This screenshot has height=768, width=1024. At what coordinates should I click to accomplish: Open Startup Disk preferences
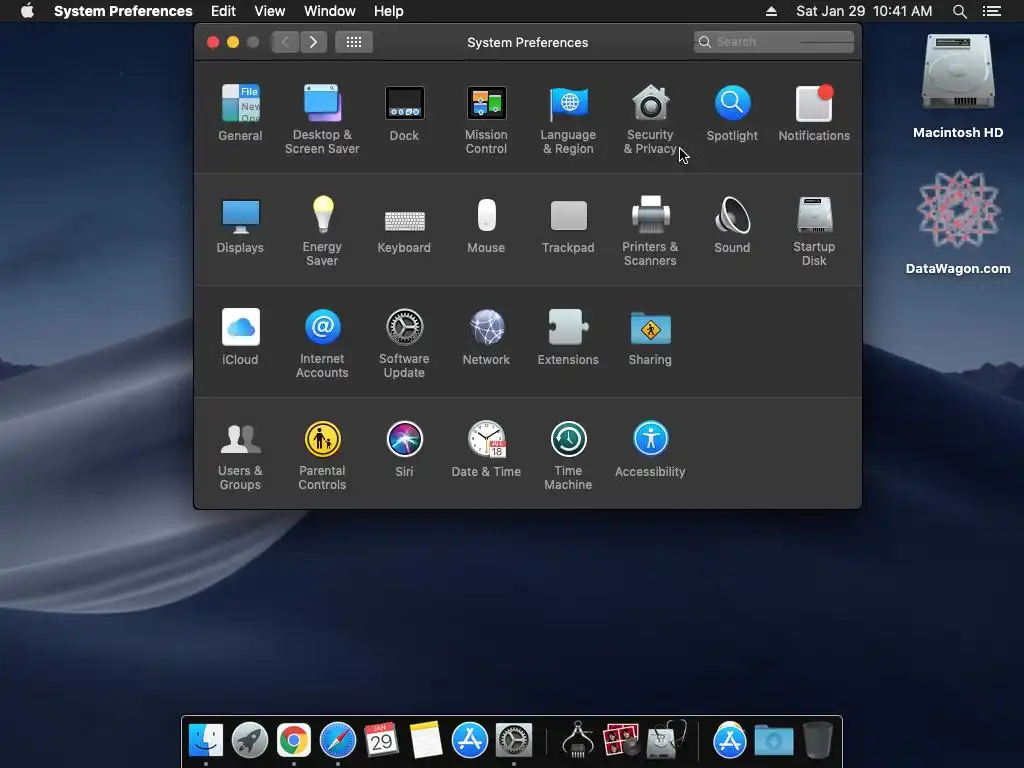[814, 231]
